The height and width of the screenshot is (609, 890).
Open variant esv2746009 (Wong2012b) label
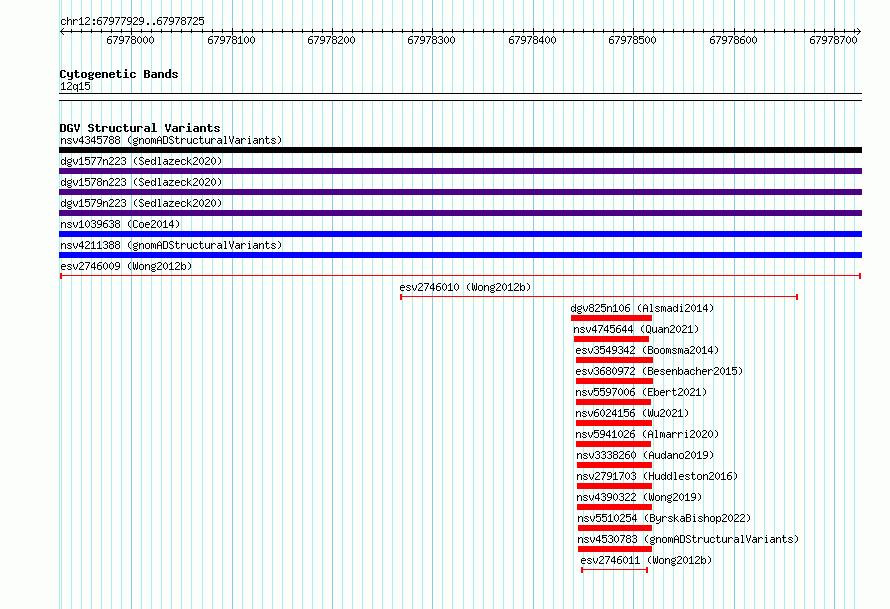click(x=126, y=266)
